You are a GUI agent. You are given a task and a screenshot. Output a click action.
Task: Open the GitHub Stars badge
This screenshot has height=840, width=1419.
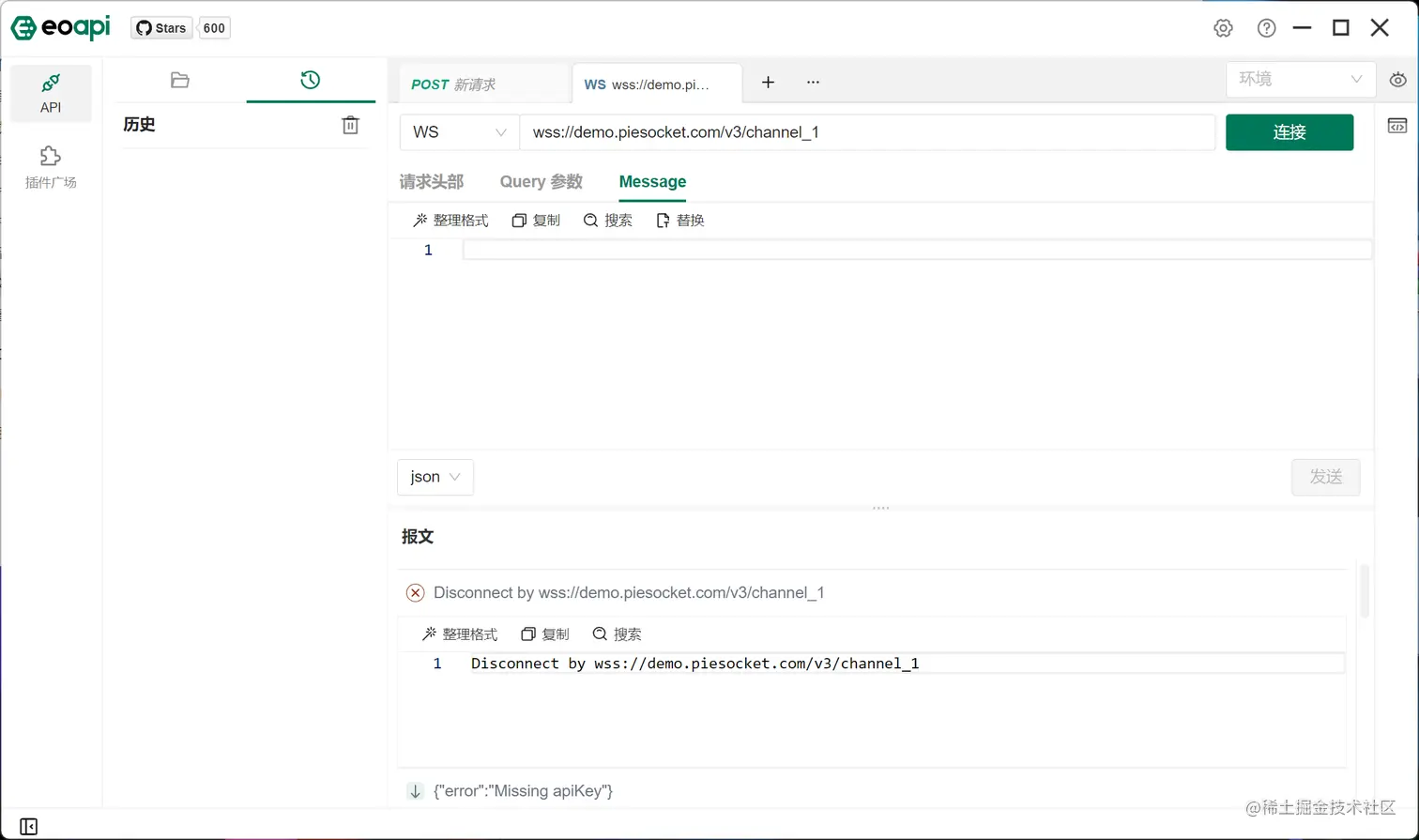[161, 28]
